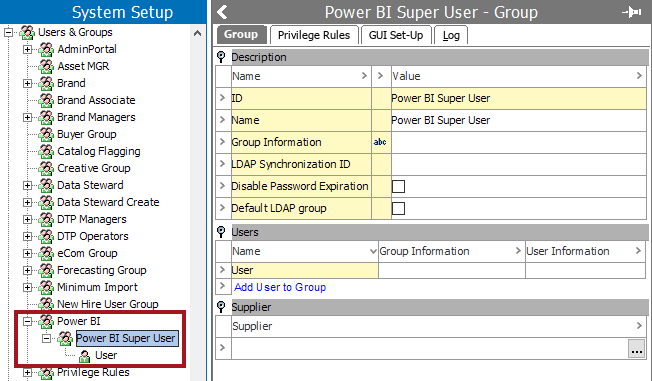Click the pin icon in the title bar
This screenshot has width=652, height=381.
tap(631, 12)
